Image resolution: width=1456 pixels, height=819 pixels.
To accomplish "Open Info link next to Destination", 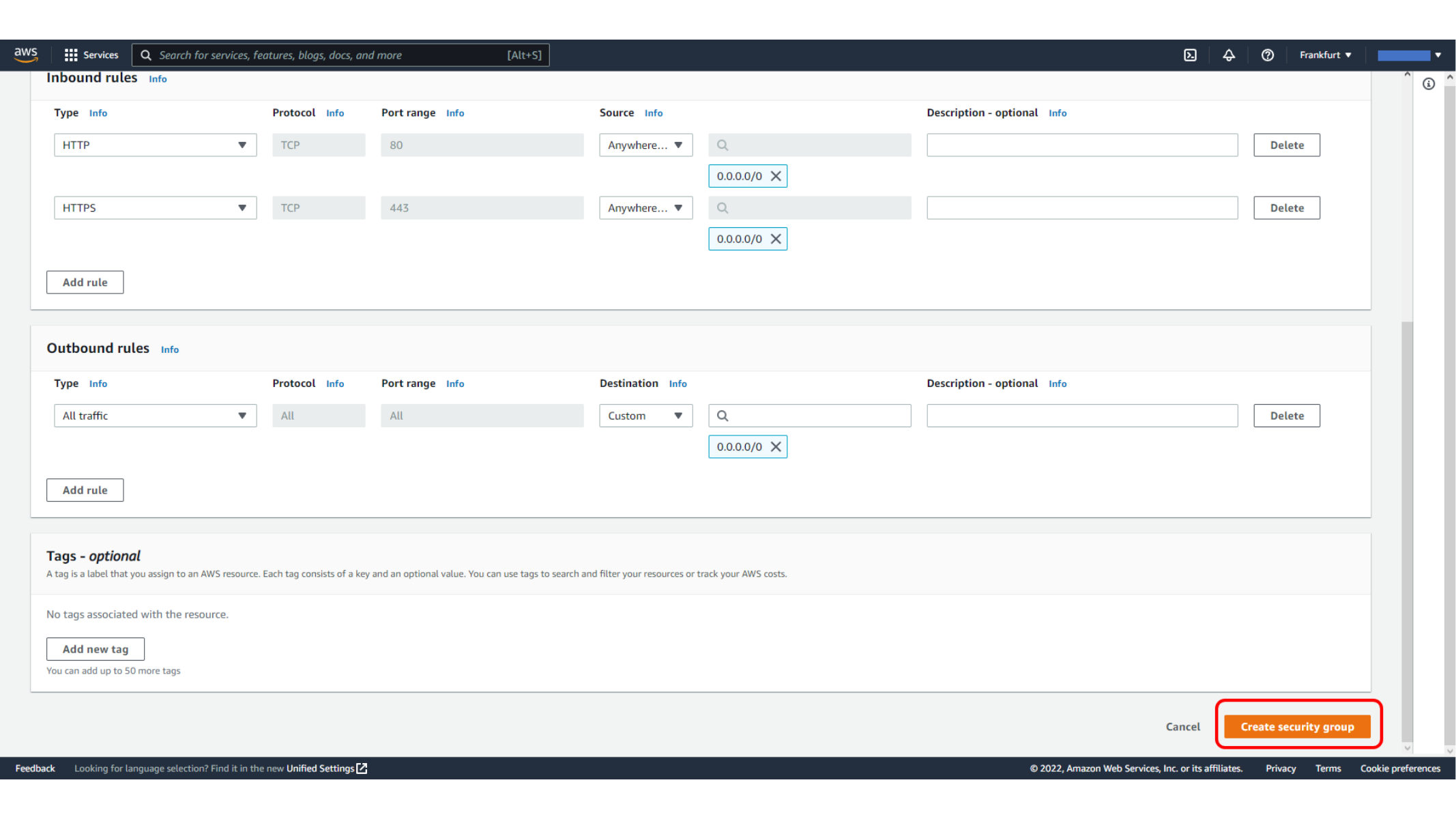I will point(678,384).
